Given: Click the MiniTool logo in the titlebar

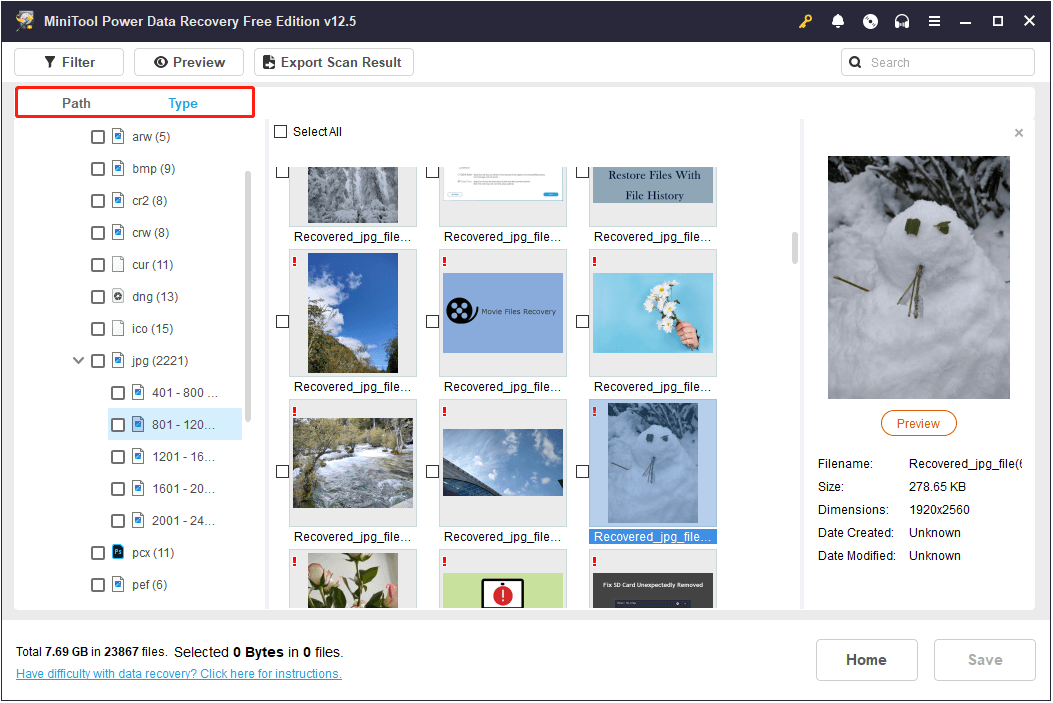Looking at the screenshot, I should 24,20.
